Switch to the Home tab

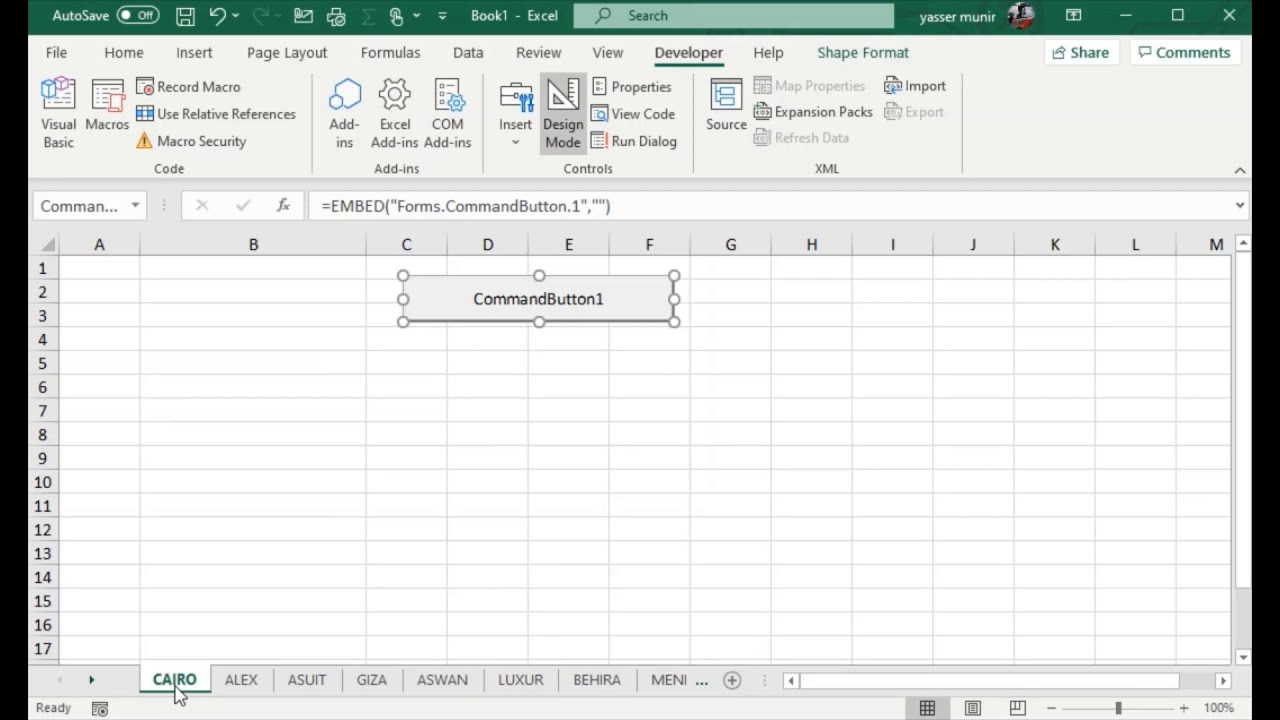124,52
